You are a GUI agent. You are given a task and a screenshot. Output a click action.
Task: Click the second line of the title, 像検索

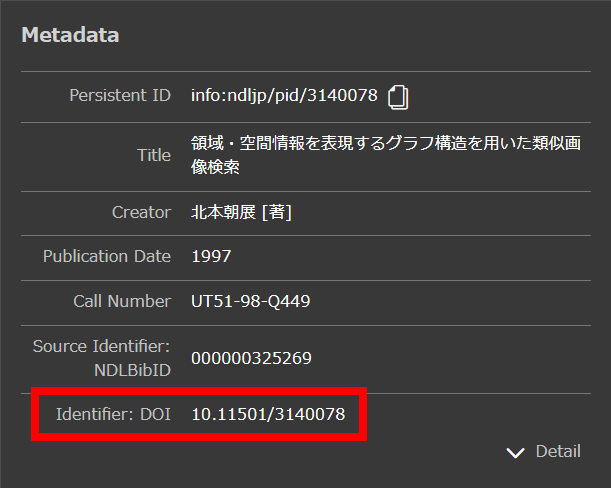point(215,167)
